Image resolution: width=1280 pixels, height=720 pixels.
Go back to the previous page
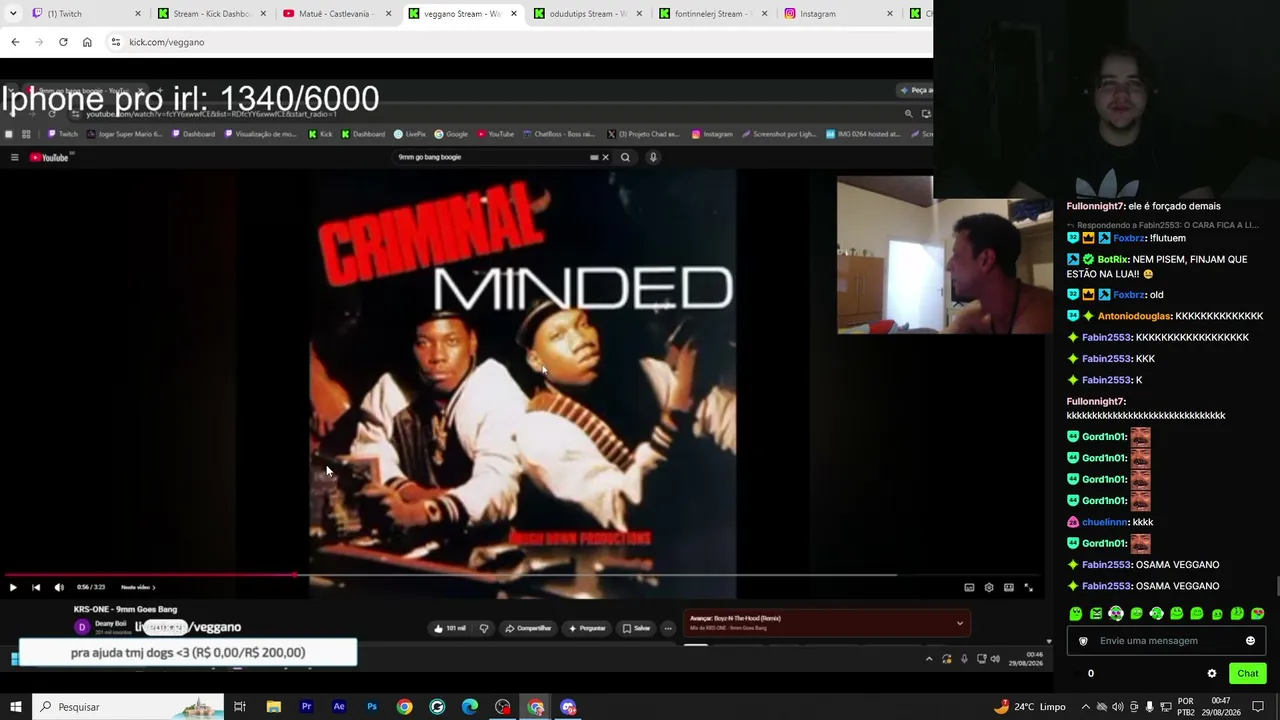[x=15, y=42]
